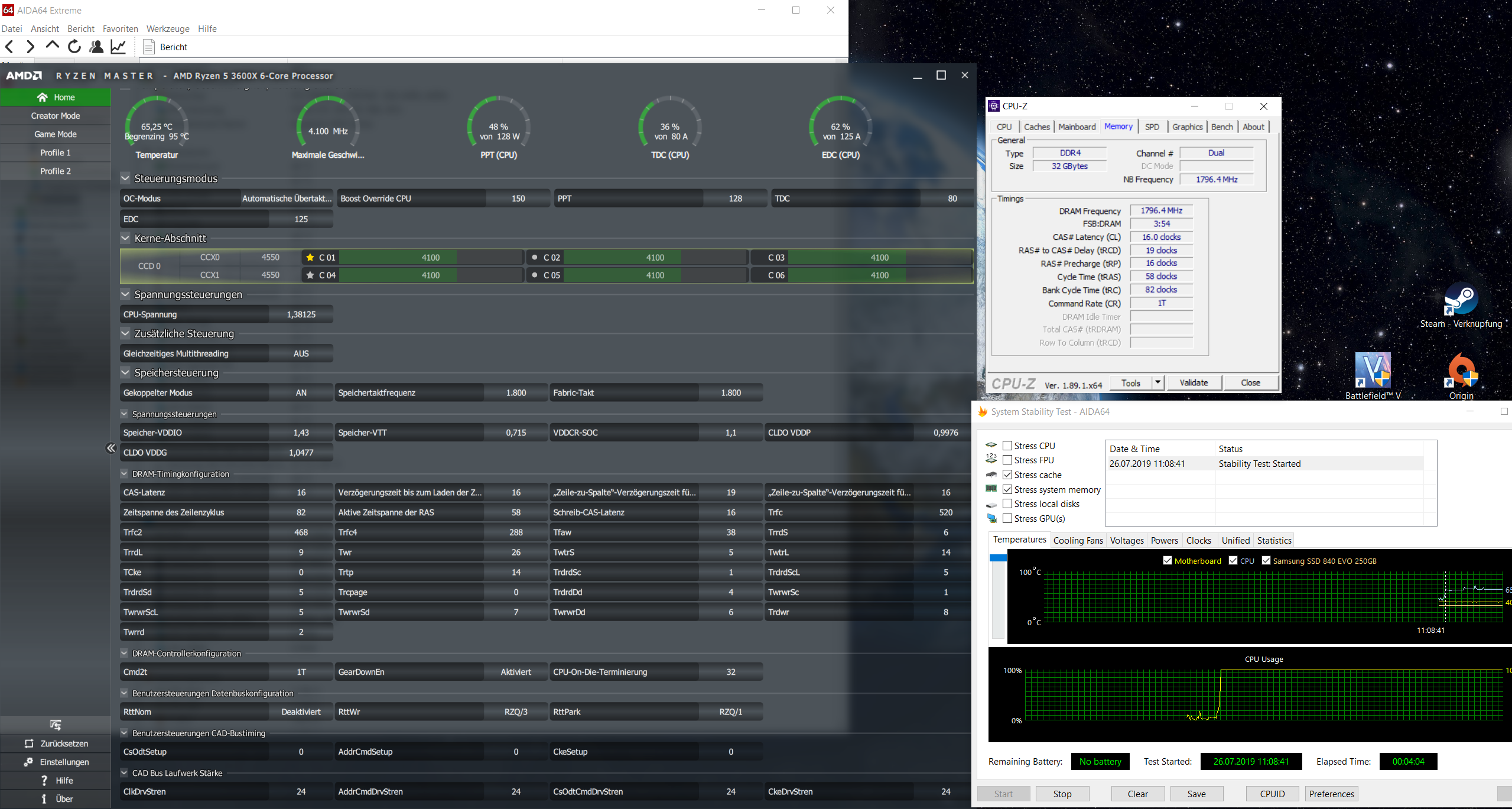Click the AIDA64 refresh toolbar icon

coord(74,47)
